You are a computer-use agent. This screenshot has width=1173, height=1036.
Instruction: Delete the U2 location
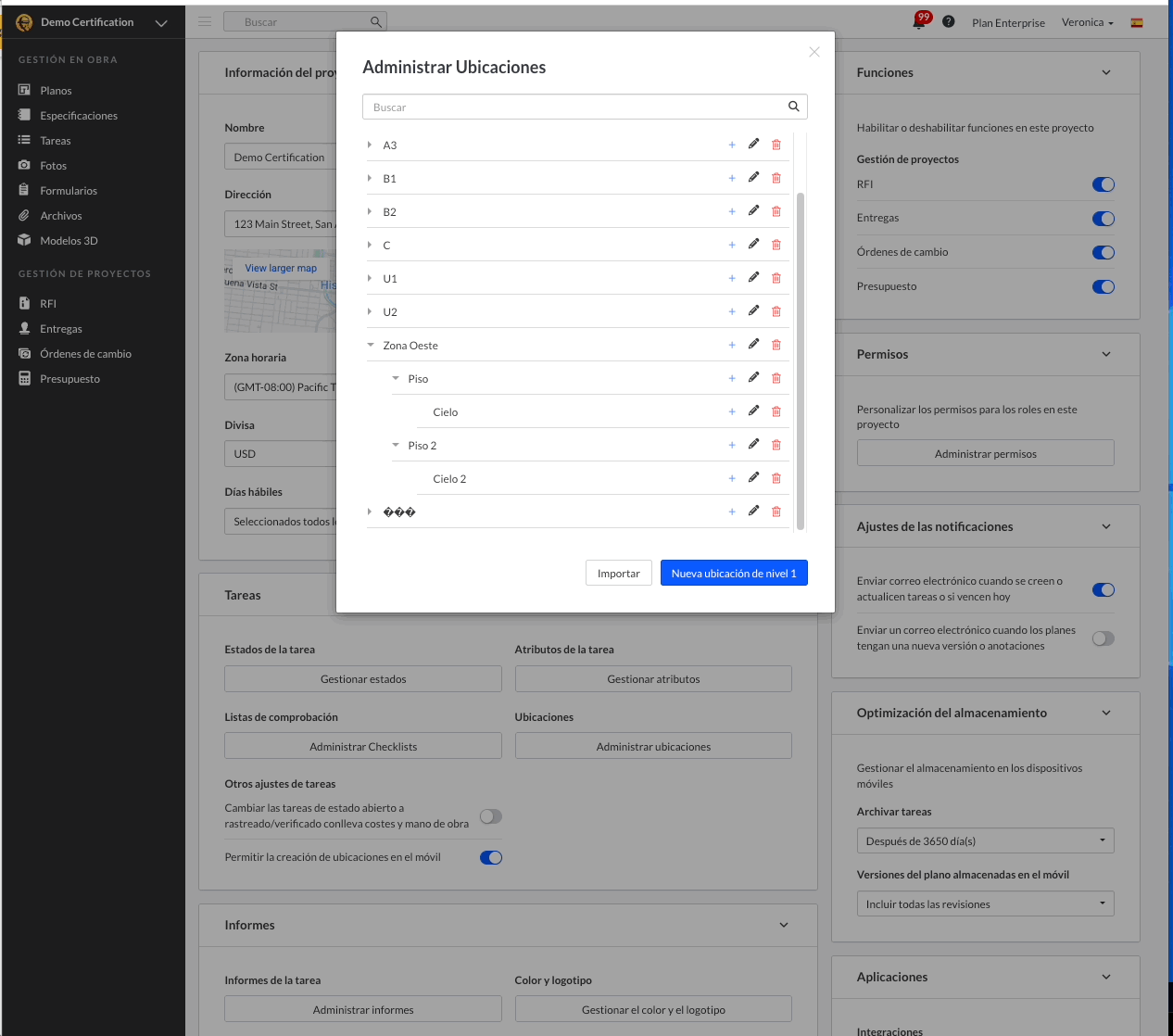776,311
